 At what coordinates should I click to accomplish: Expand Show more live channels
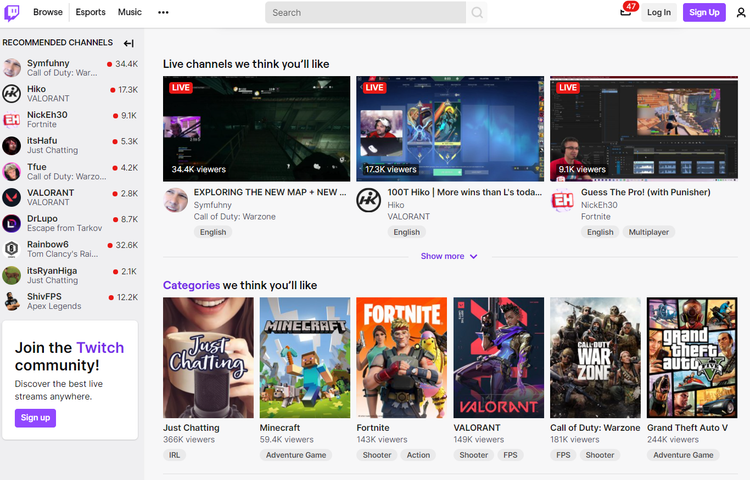tap(449, 256)
